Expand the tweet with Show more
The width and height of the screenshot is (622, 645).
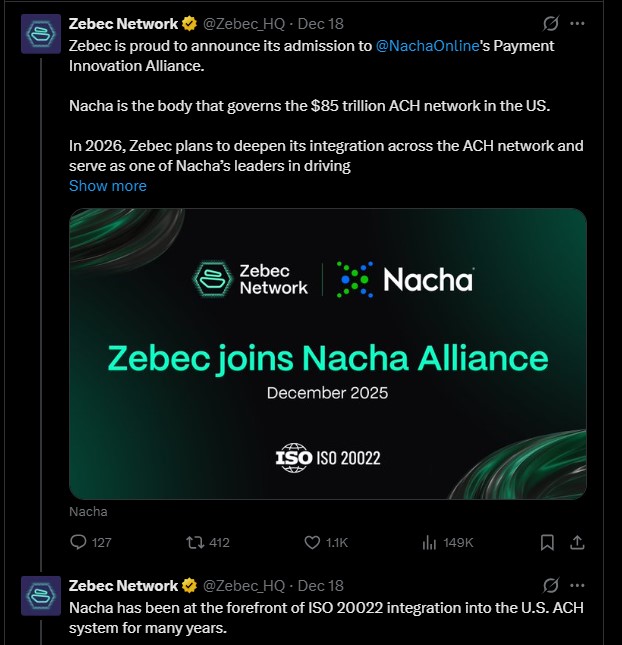[108, 186]
